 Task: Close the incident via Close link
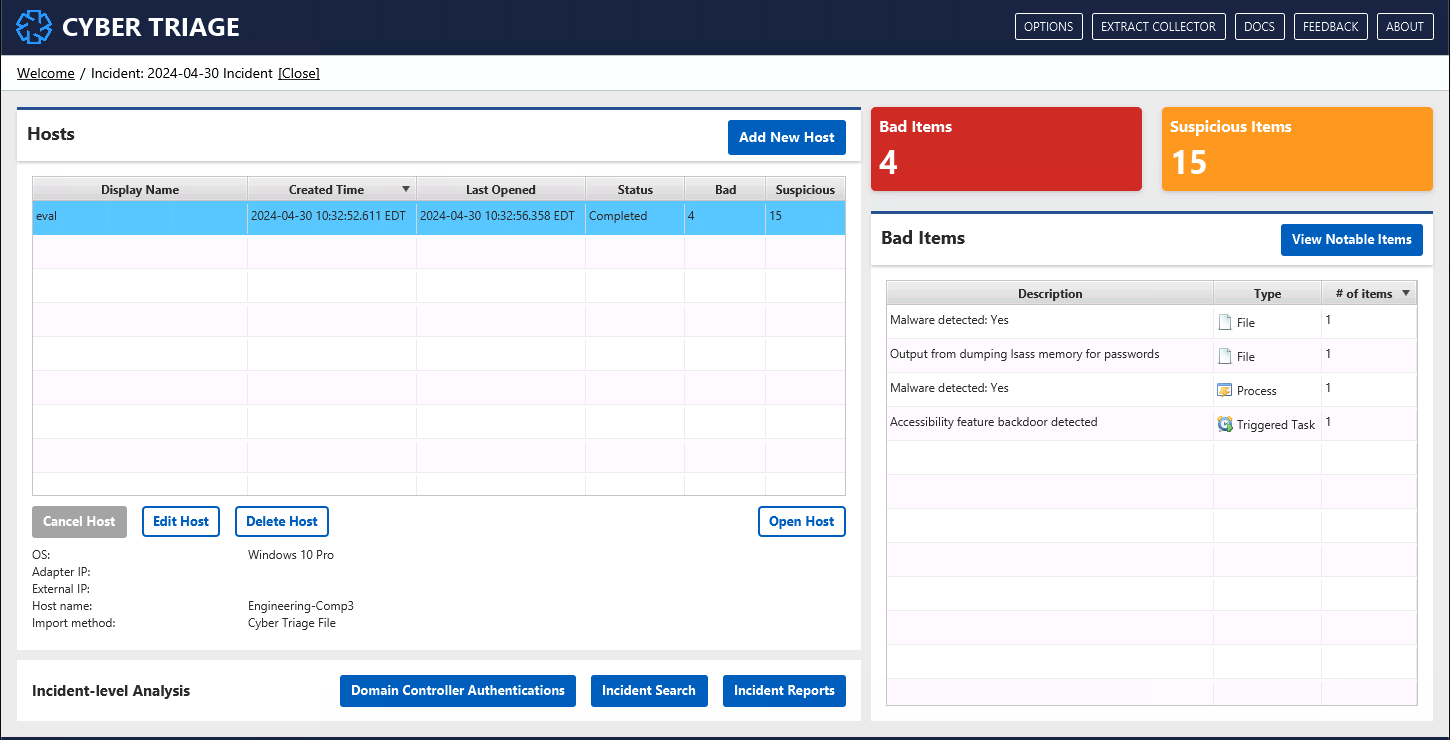click(299, 73)
